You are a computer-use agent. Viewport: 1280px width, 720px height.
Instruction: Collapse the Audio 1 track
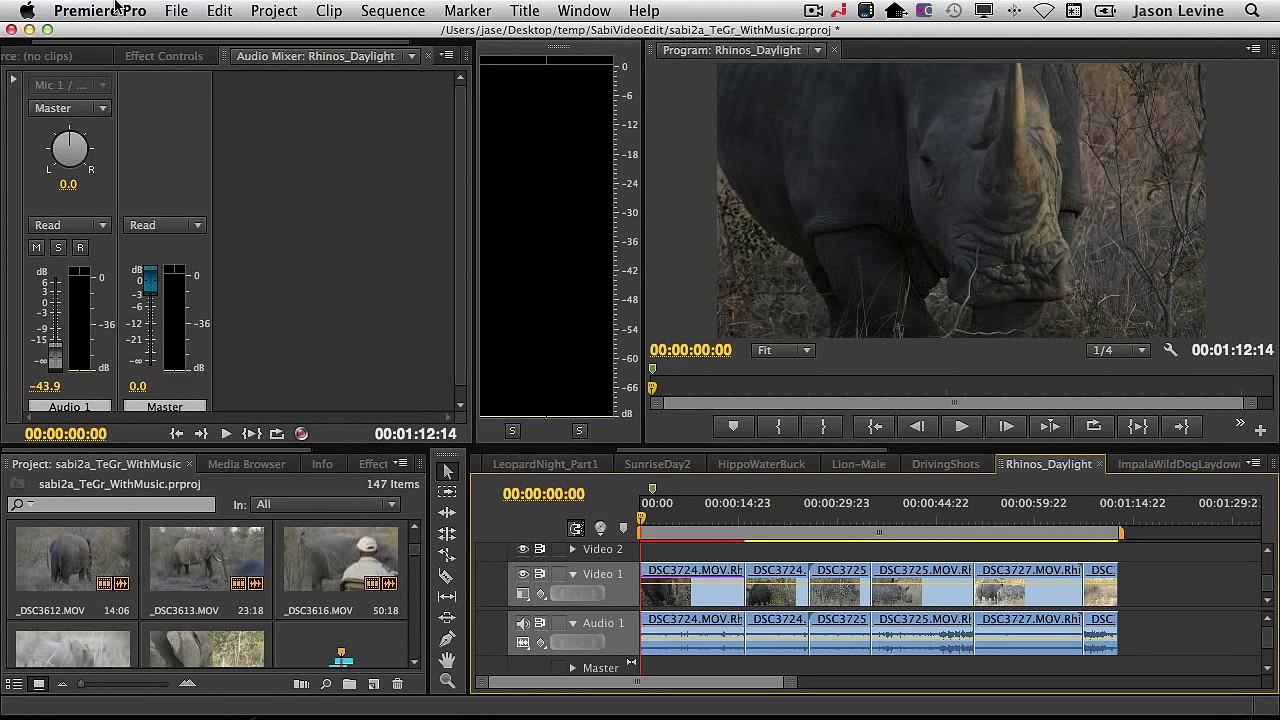point(573,623)
